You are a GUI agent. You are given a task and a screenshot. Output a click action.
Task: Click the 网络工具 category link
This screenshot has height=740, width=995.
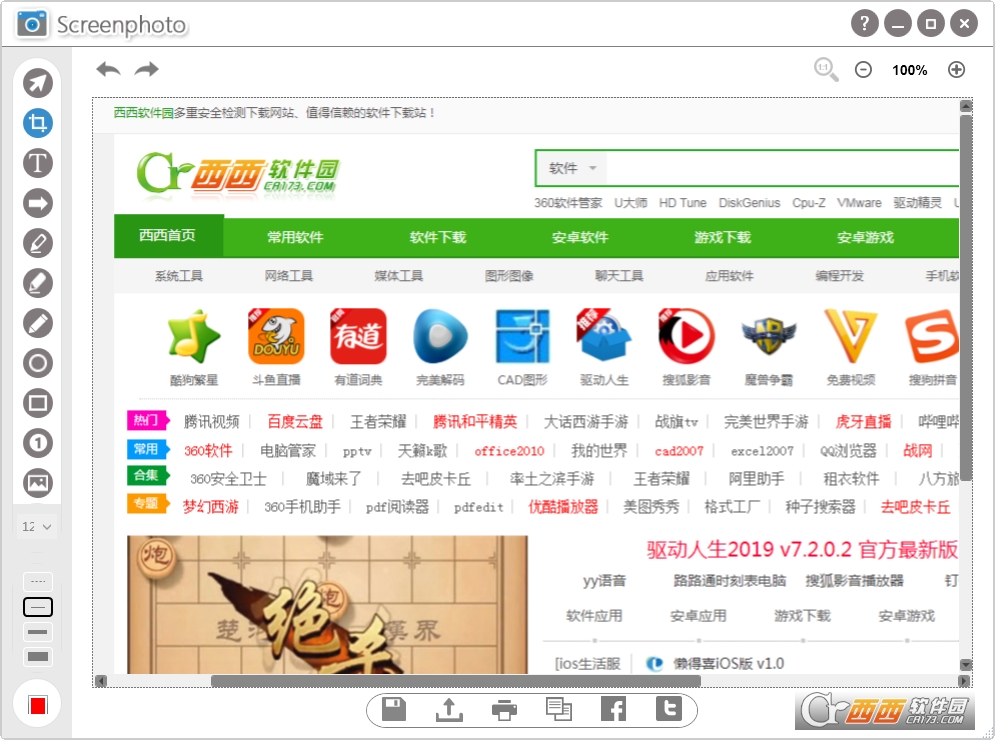tap(289, 275)
